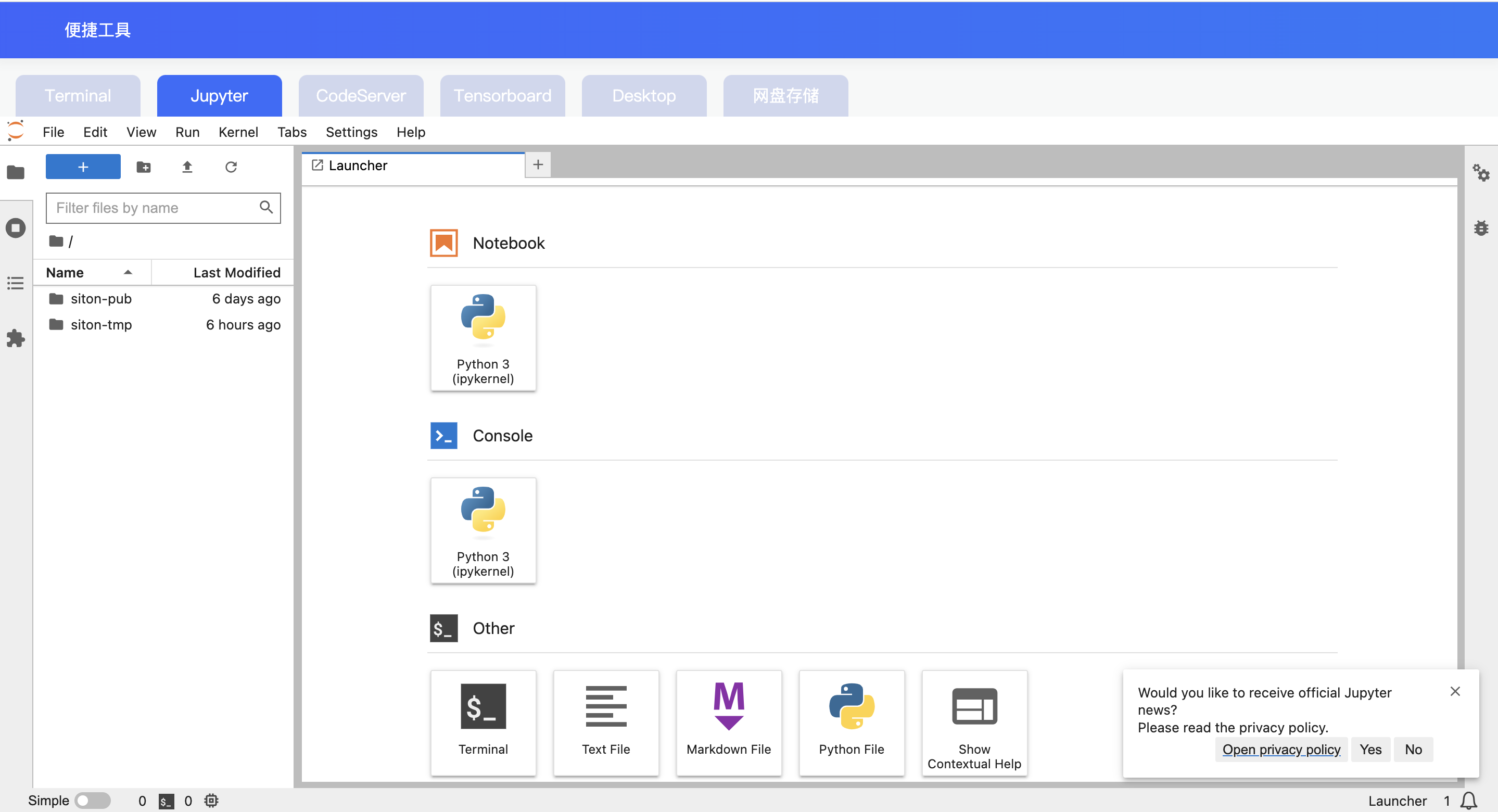Click the Filter files by name field

pyautogui.click(x=163, y=208)
